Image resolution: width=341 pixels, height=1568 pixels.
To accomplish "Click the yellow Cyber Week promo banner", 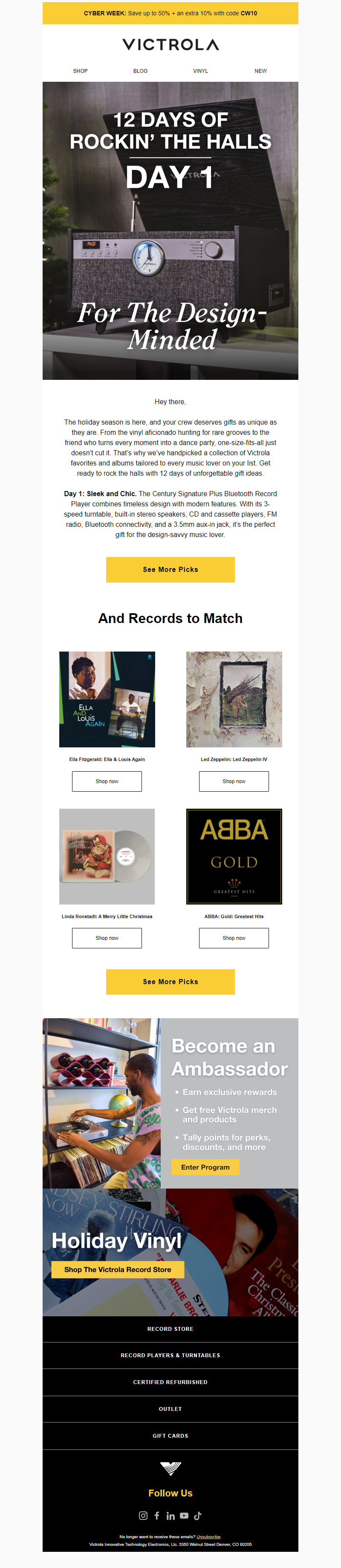I will [170, 13].
